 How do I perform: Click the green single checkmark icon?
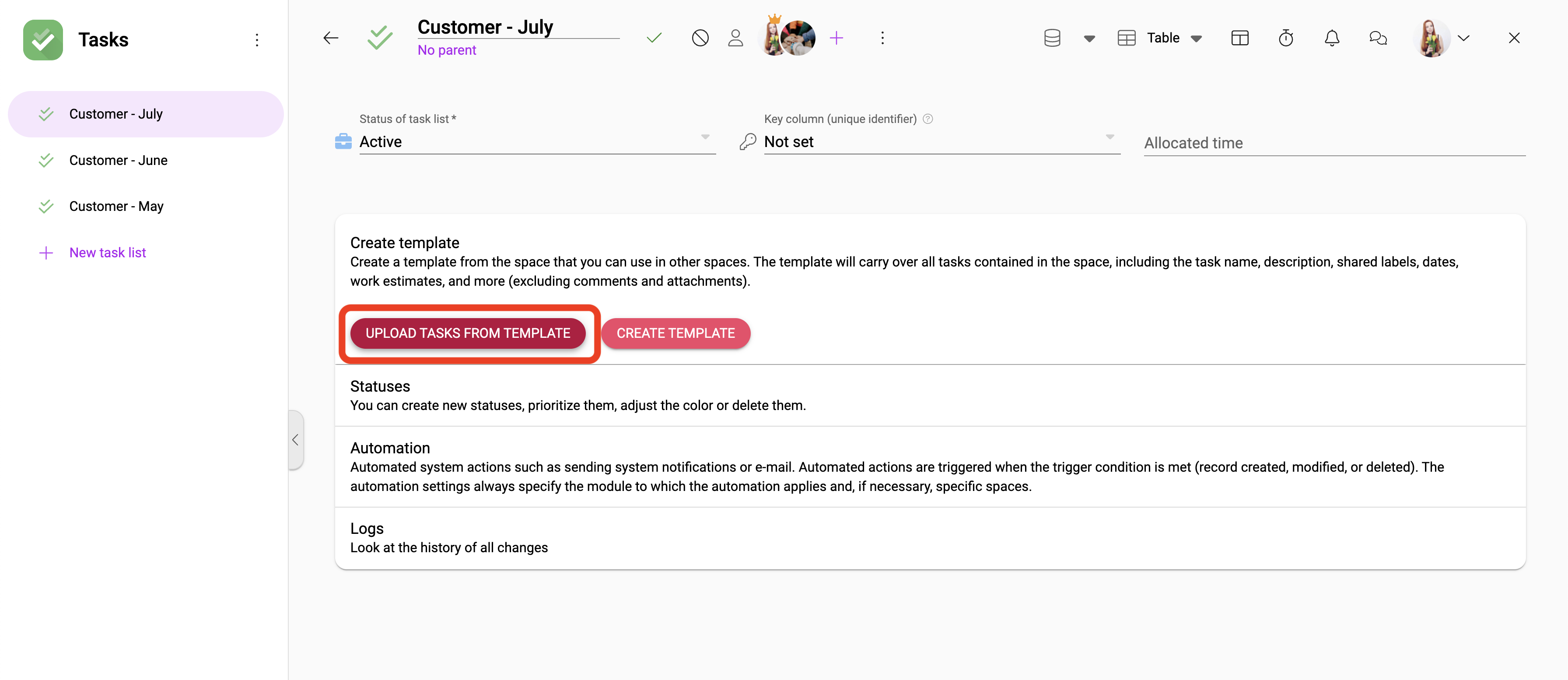(x=654, y=38)
